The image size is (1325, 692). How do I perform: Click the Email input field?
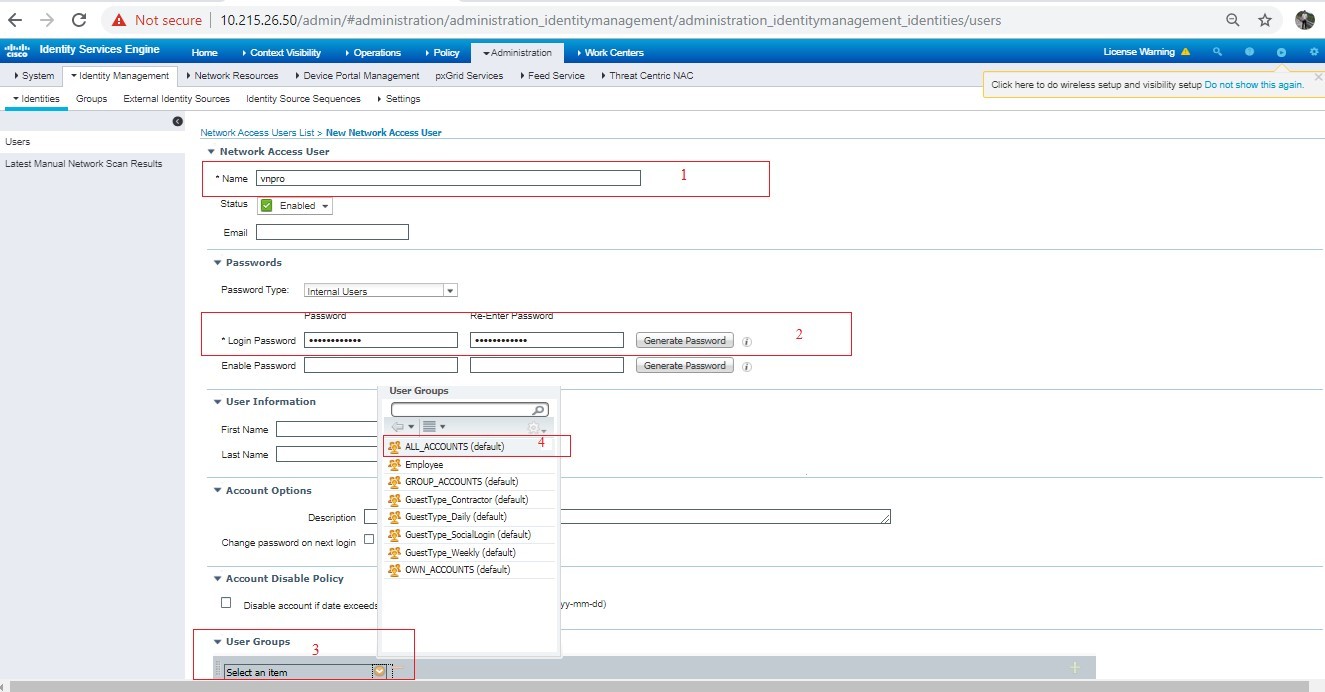[332, 232]
